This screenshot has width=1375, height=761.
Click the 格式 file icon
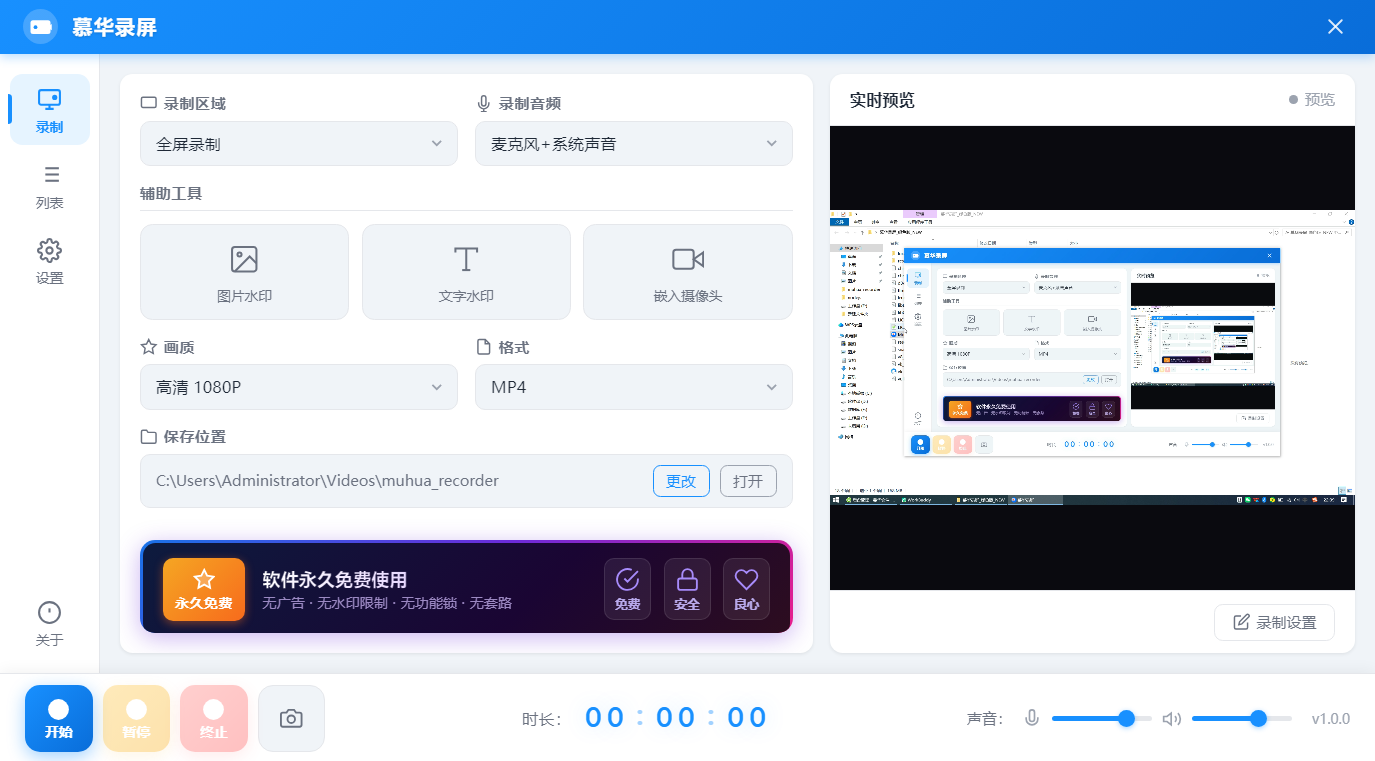483,347
